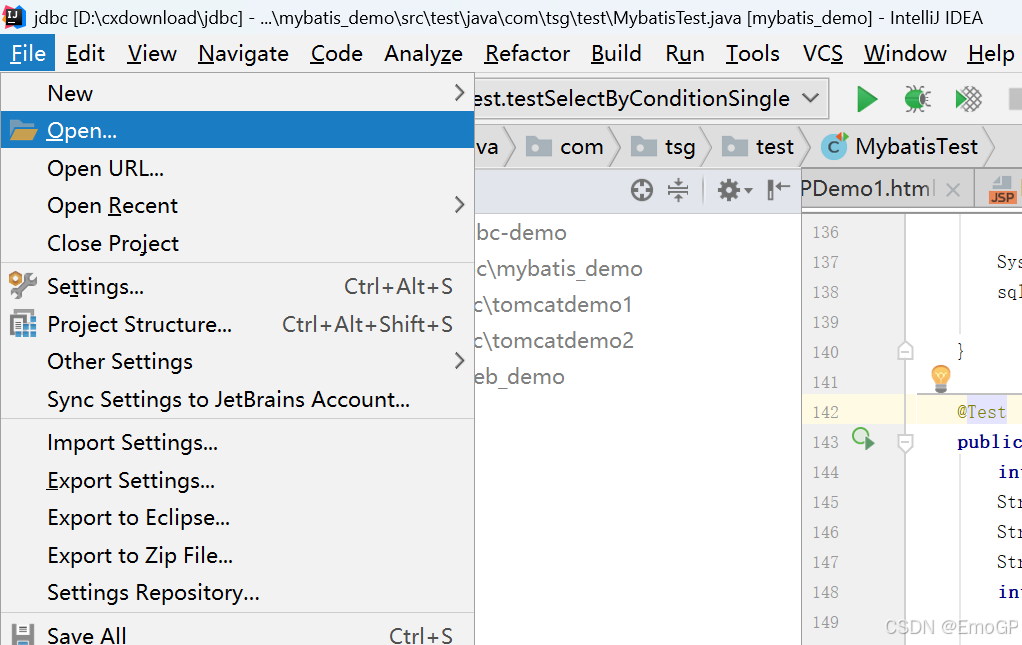
Task: Open the Build menu
Action: point(616,53)
